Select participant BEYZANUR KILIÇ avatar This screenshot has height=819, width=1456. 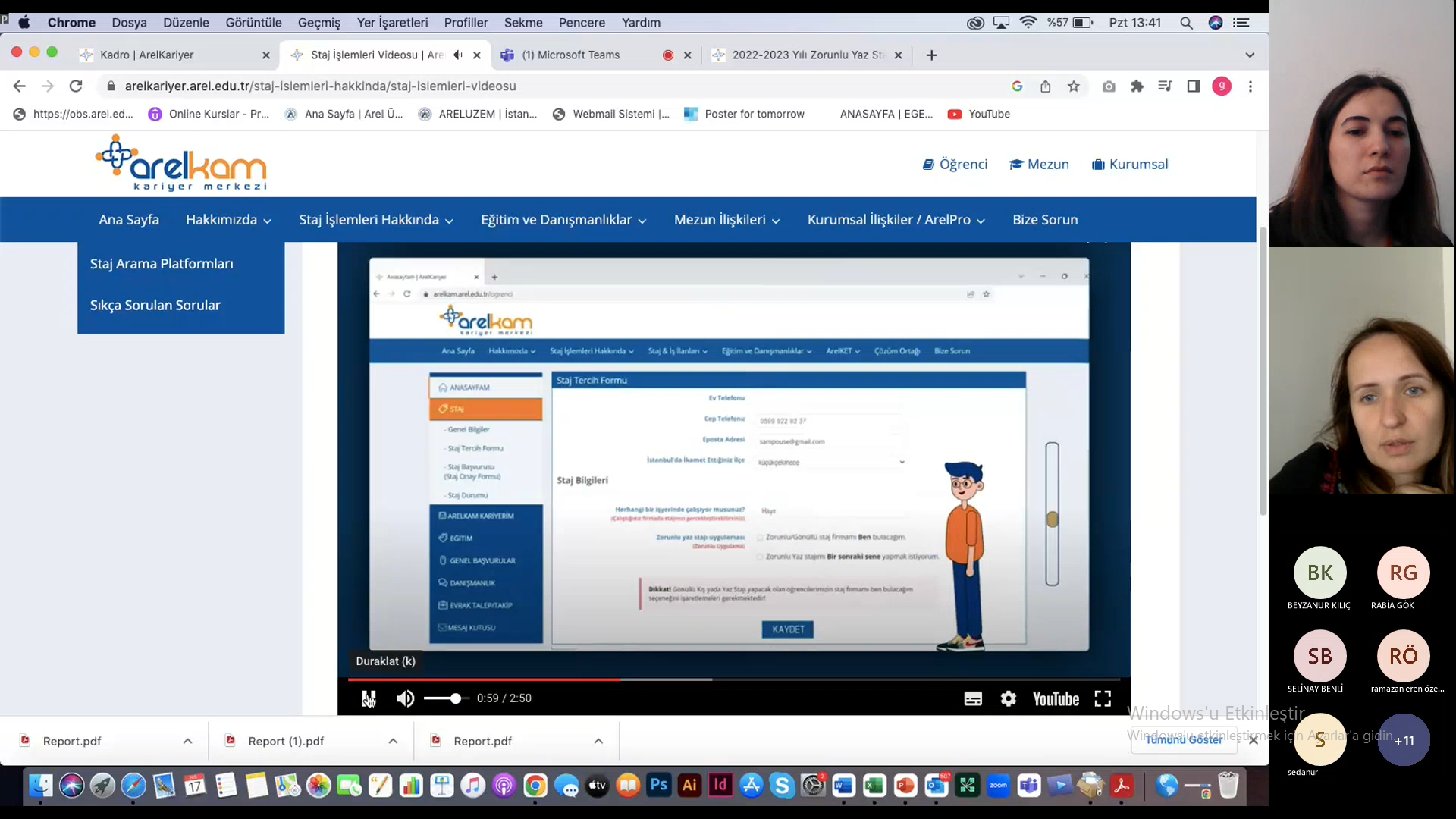[x=1320, y=573]
